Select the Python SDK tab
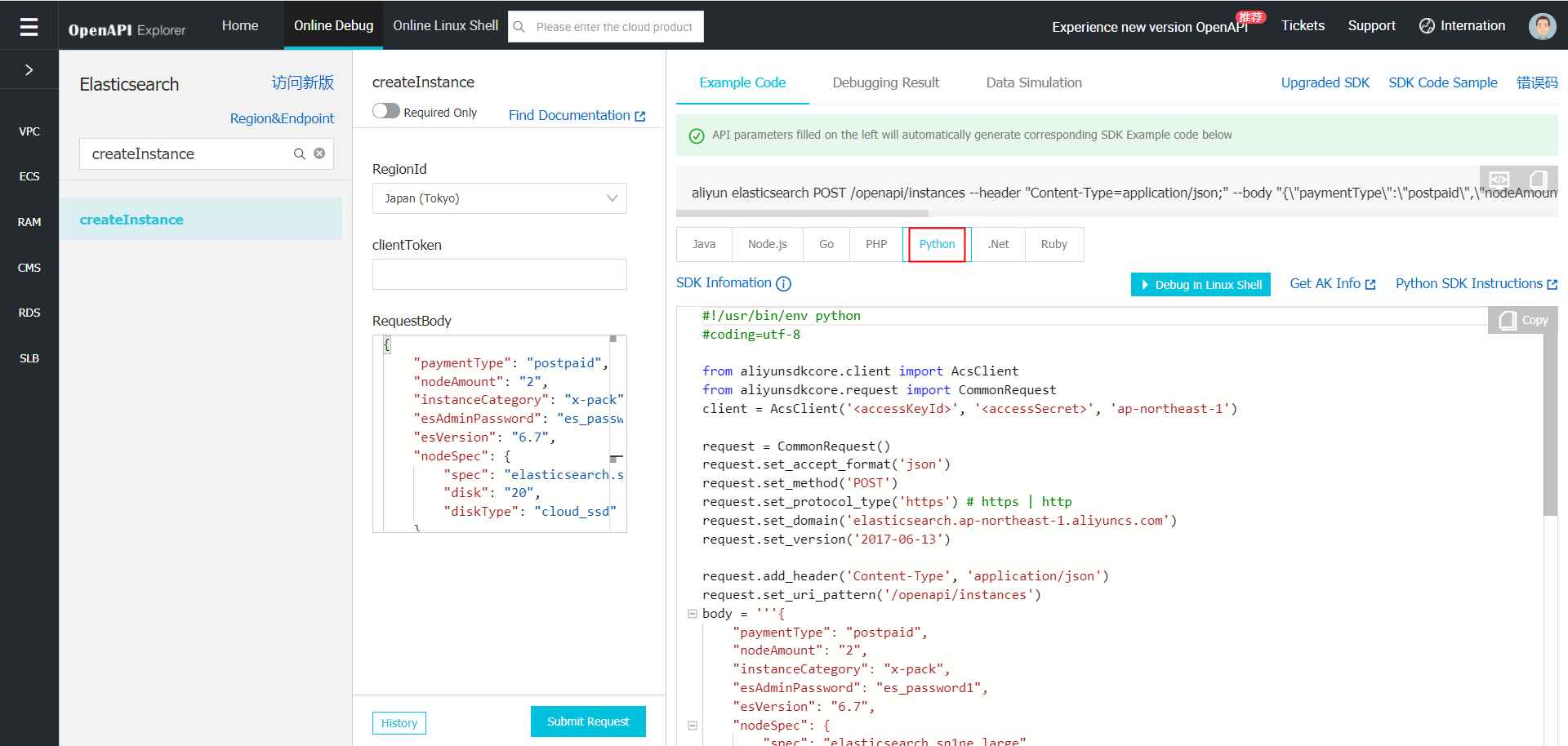The width and height of the screenshot is (1568, 746). pos(937,244)
